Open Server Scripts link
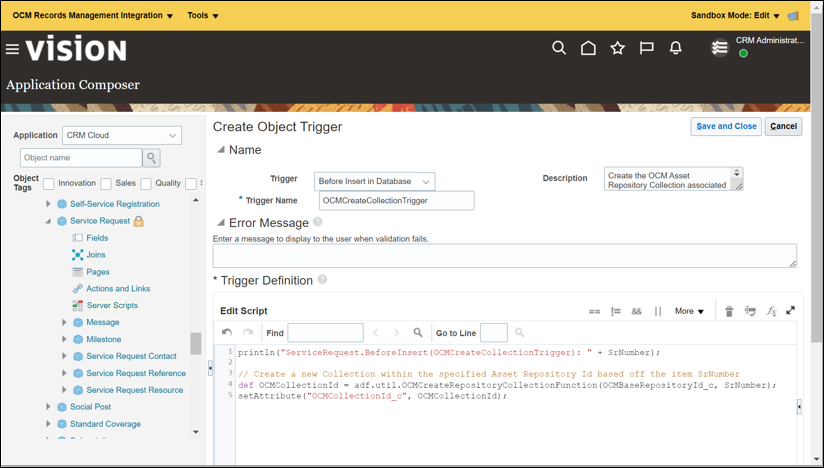This screenshot has width=824, height=468. [112, 306]
